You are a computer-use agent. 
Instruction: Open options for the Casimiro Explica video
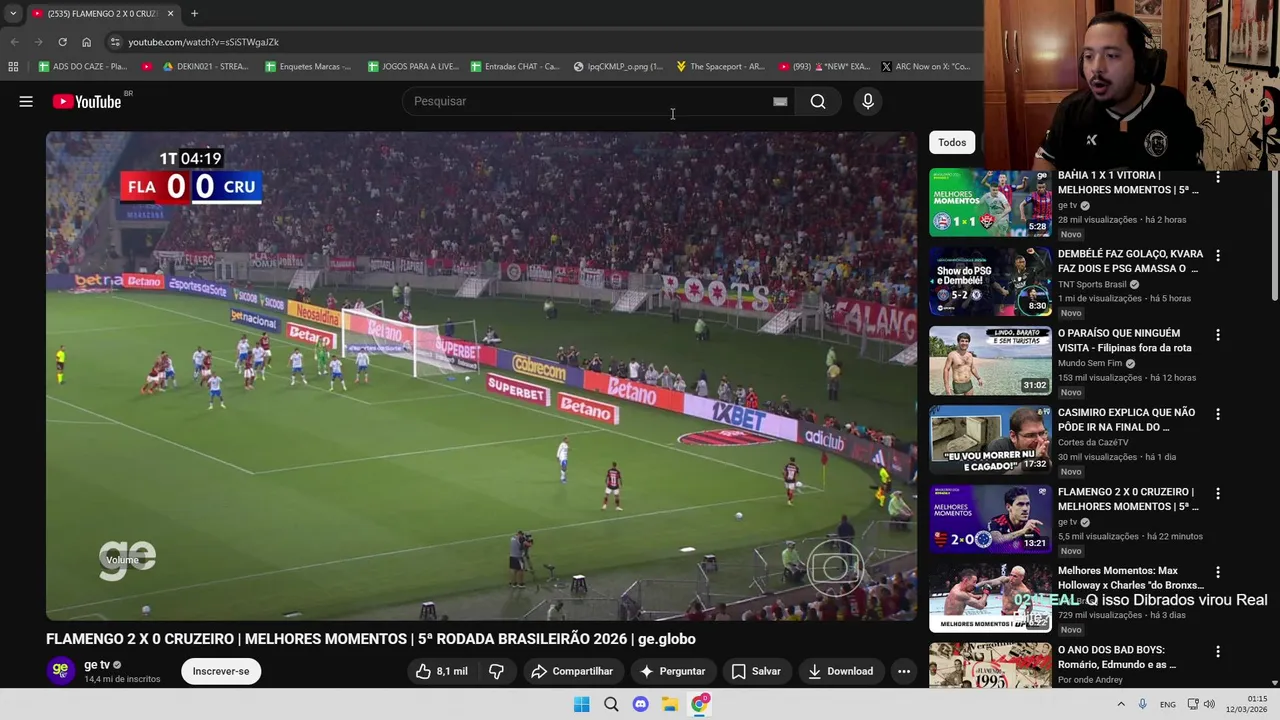(x=1218, y=414)
